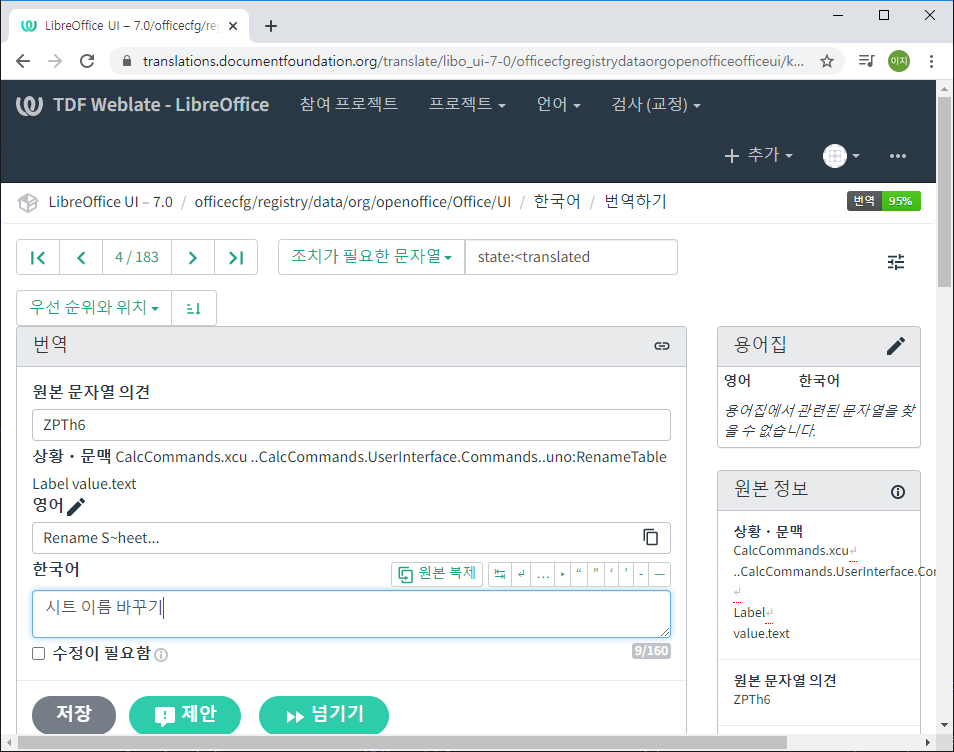Go to next string arrow
This screenshot has height=752, width=954.
coord(193,257)
